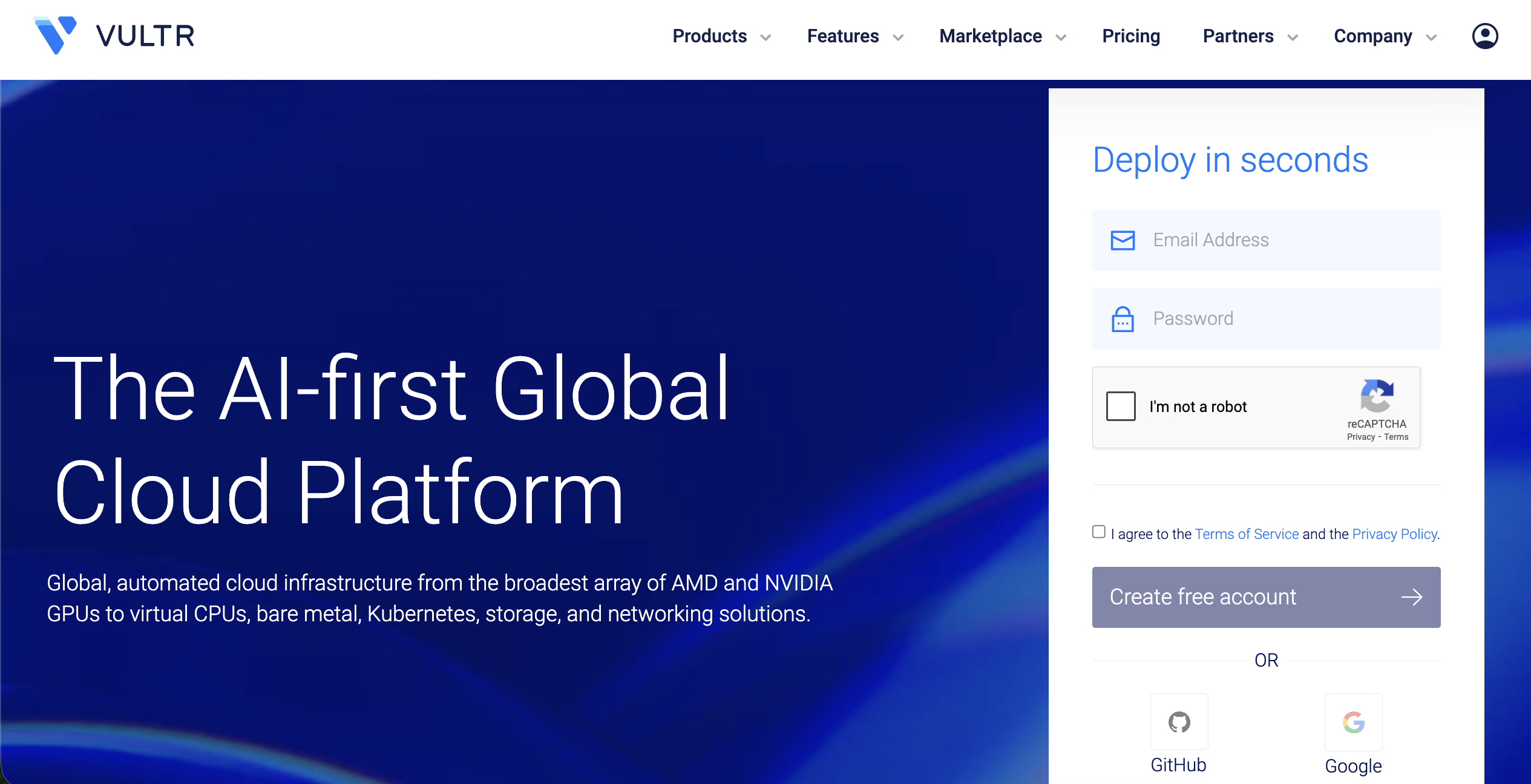
Task: Check the I'm not a robot box
Action: pyautogui.click(x=1121, y=407)
